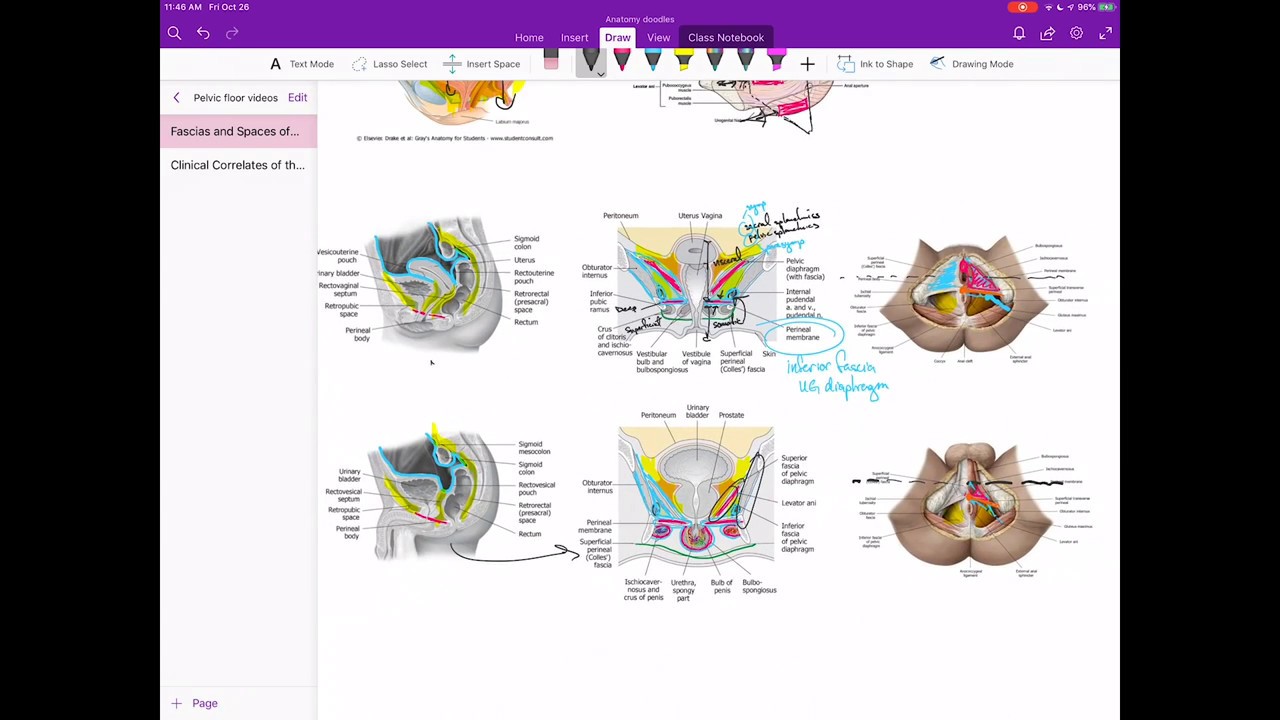Screen dimensions: 1280x720
Task: Select the magenta highlighter
Action: (x=777, y=62)
